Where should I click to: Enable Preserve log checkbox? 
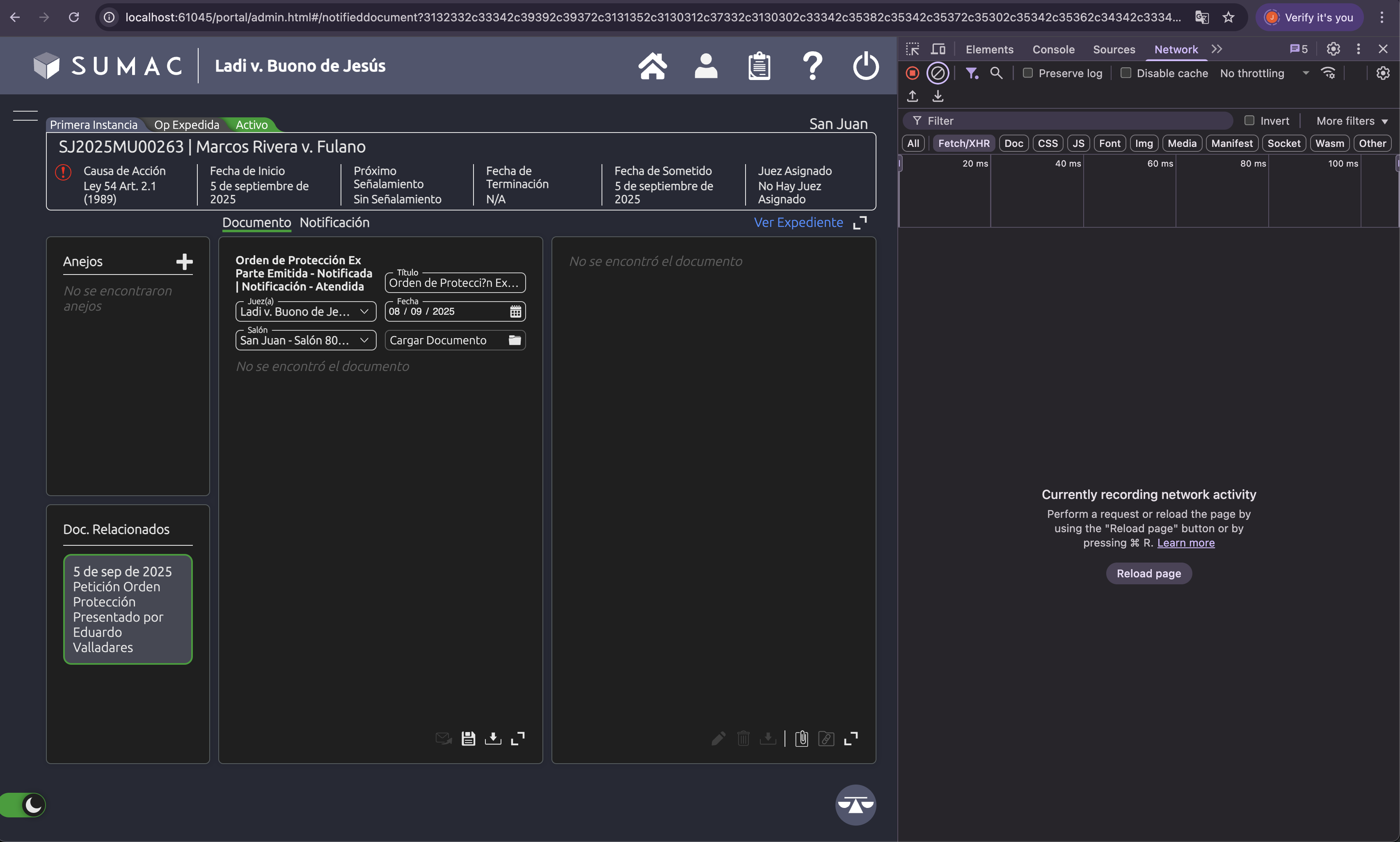[1028, 73]
